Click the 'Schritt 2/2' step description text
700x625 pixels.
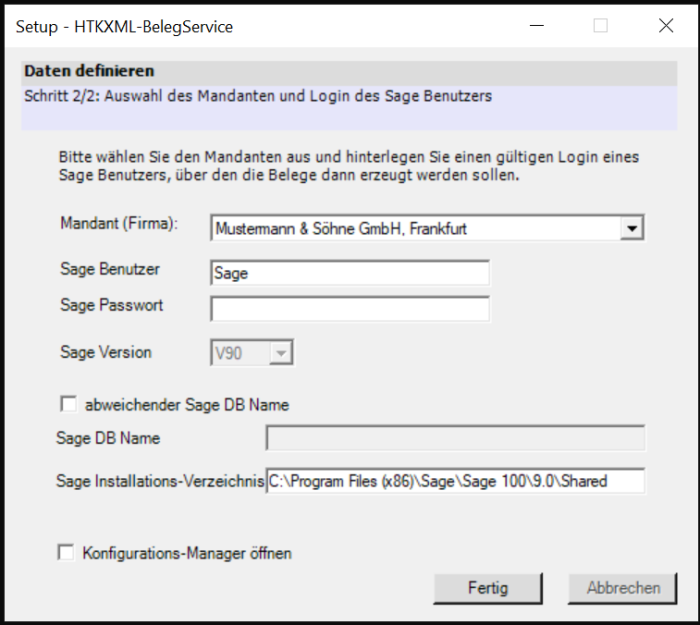(x=257, y=97)
